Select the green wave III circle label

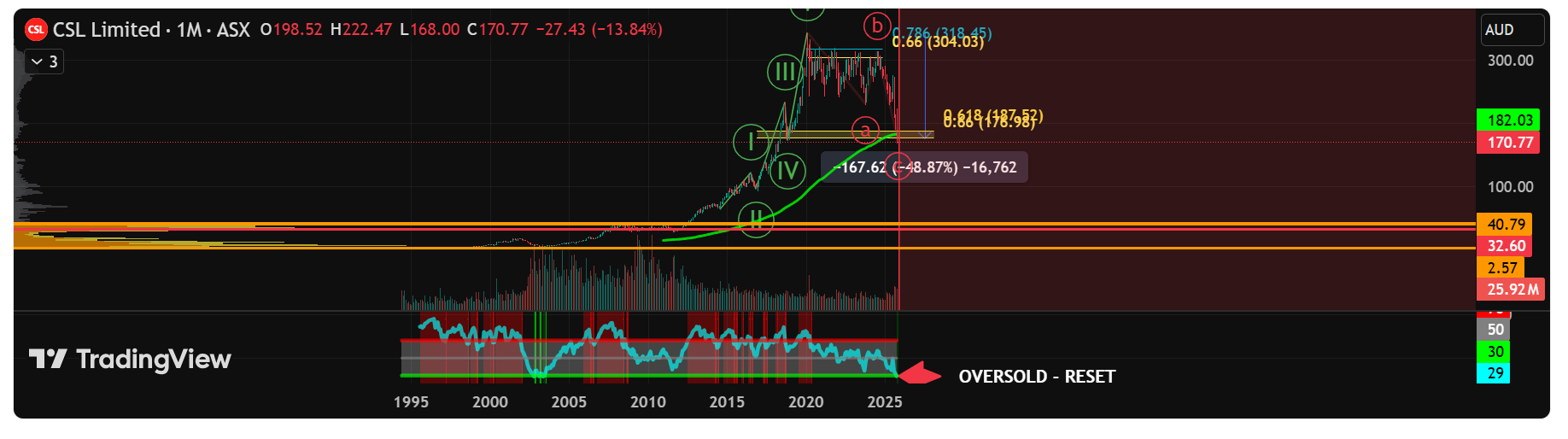tap(784, 73)
